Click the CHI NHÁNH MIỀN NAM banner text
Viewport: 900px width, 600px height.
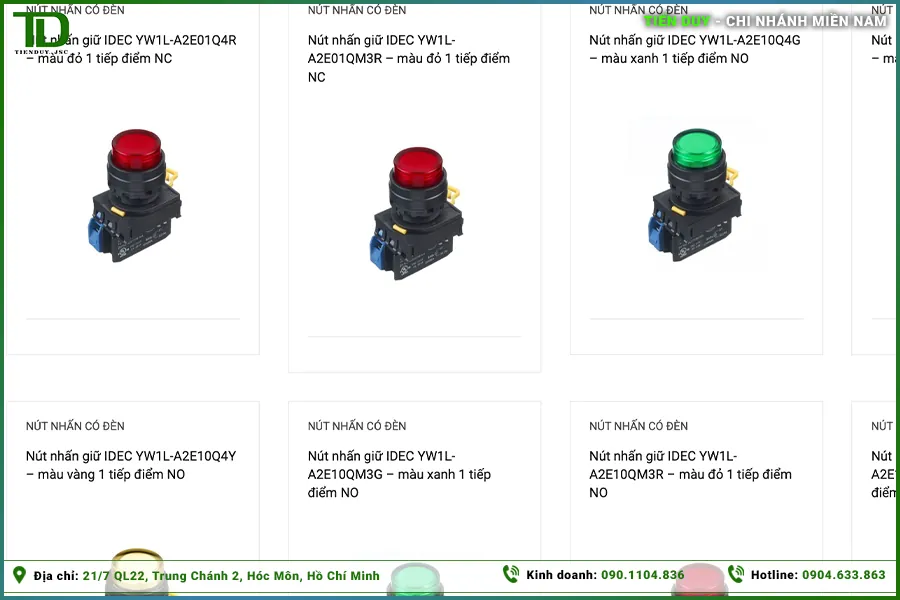[806, 21]
